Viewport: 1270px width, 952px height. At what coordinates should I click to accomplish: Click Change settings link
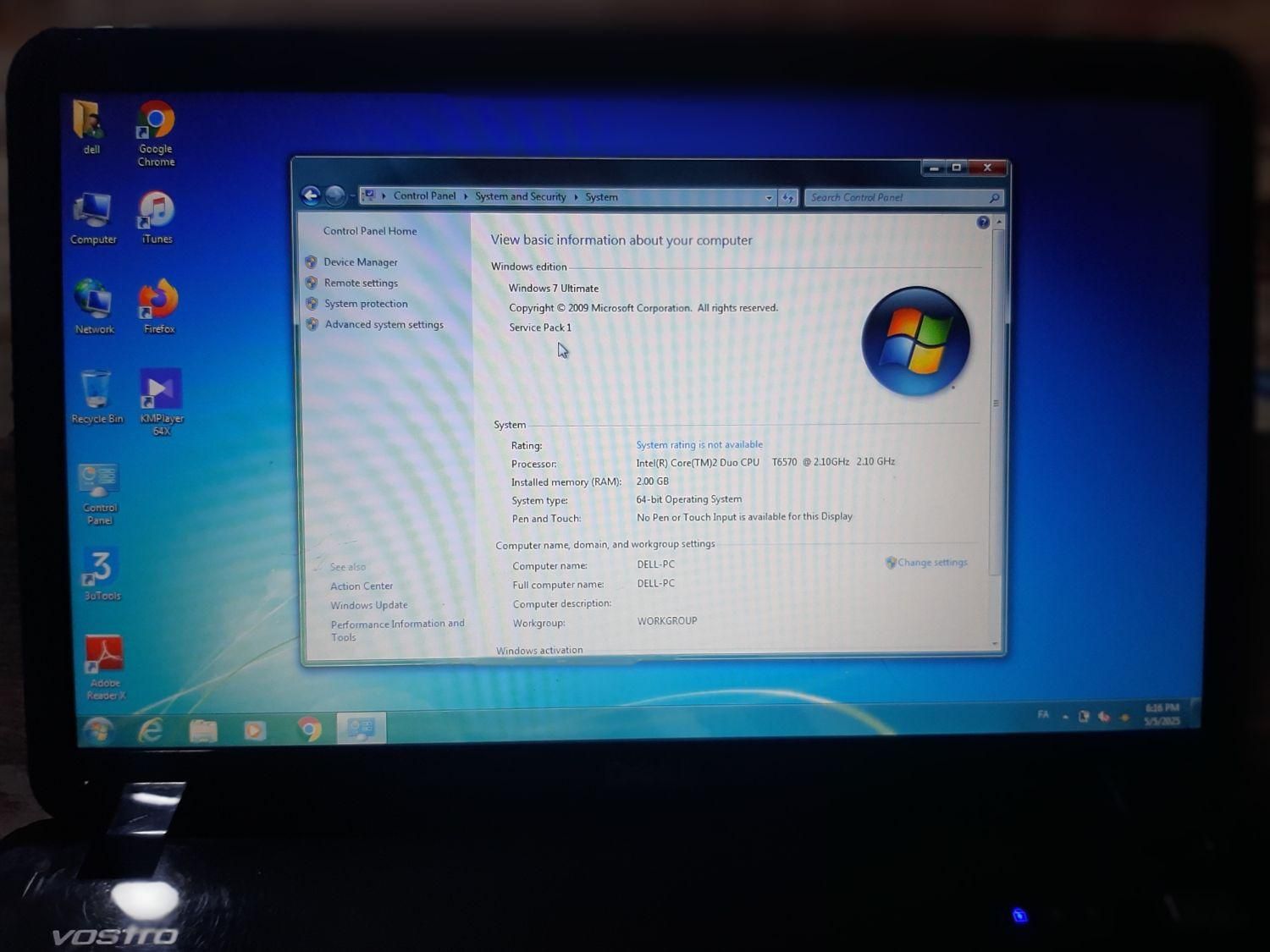pos(931,562)
